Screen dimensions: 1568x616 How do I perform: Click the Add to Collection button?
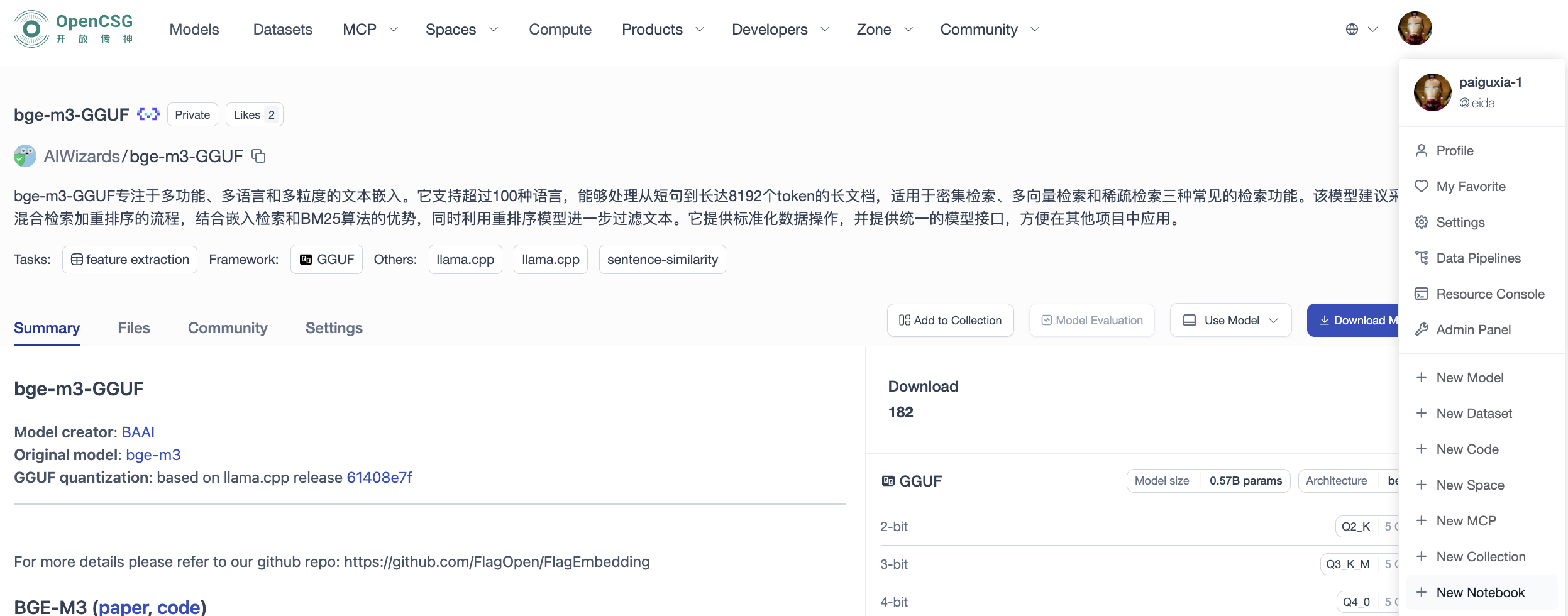pyautogui.click(x=950, y=321)
